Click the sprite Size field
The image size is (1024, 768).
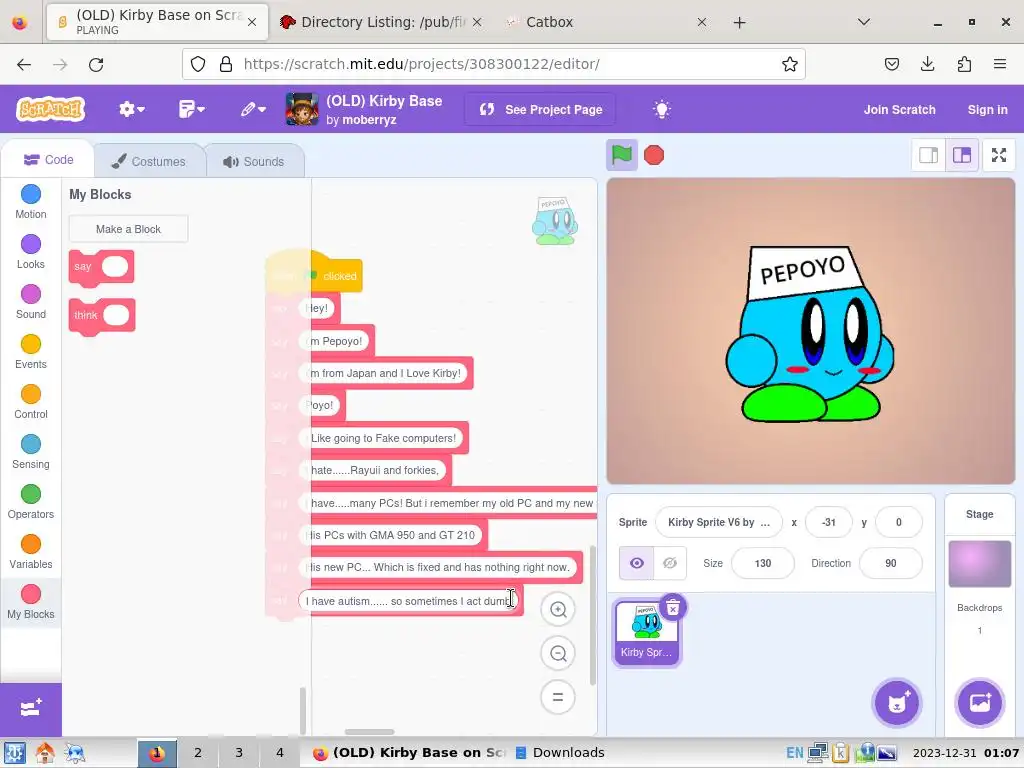(762, 563)
